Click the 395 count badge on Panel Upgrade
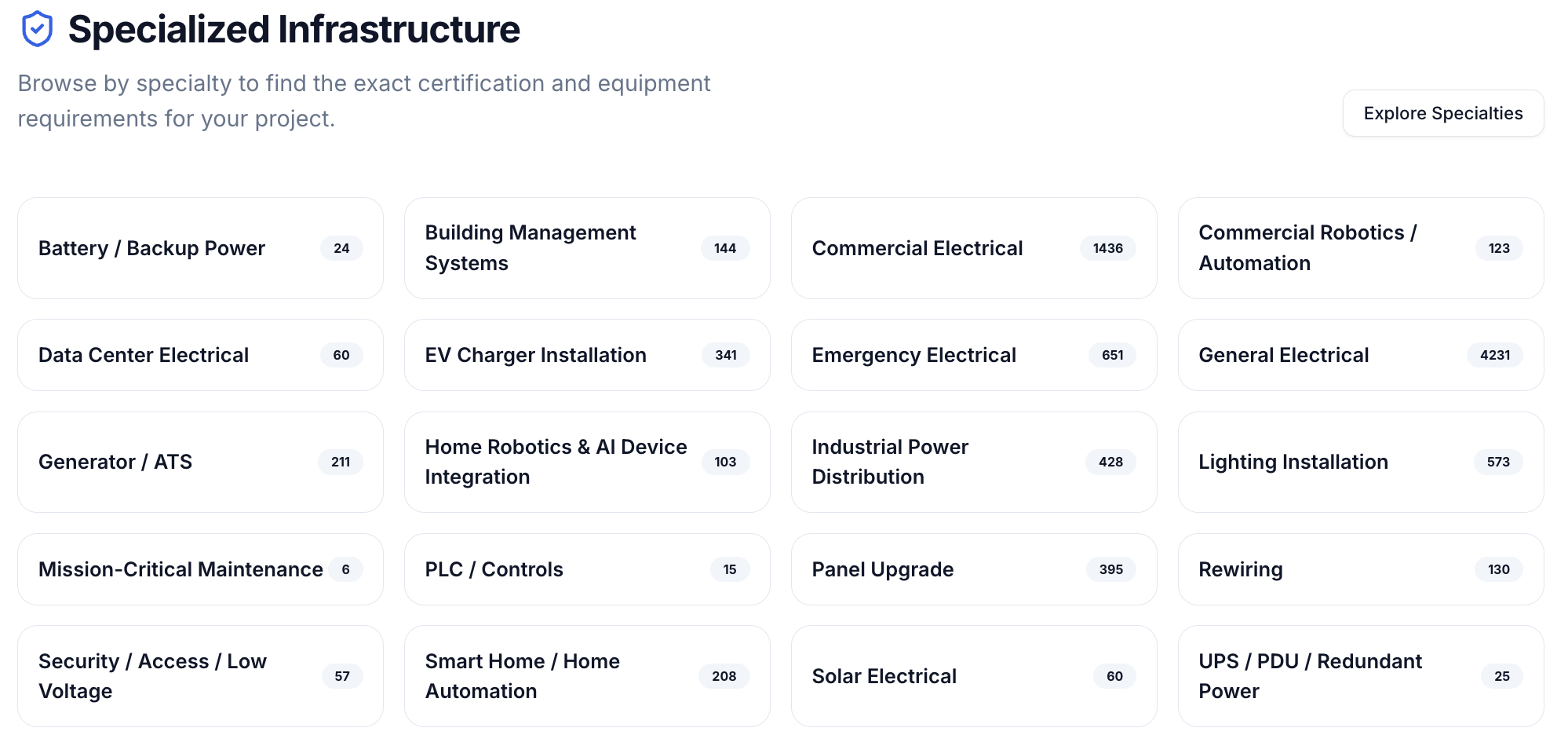This screenshot has height=746, width=1568. coord(1110,569)
